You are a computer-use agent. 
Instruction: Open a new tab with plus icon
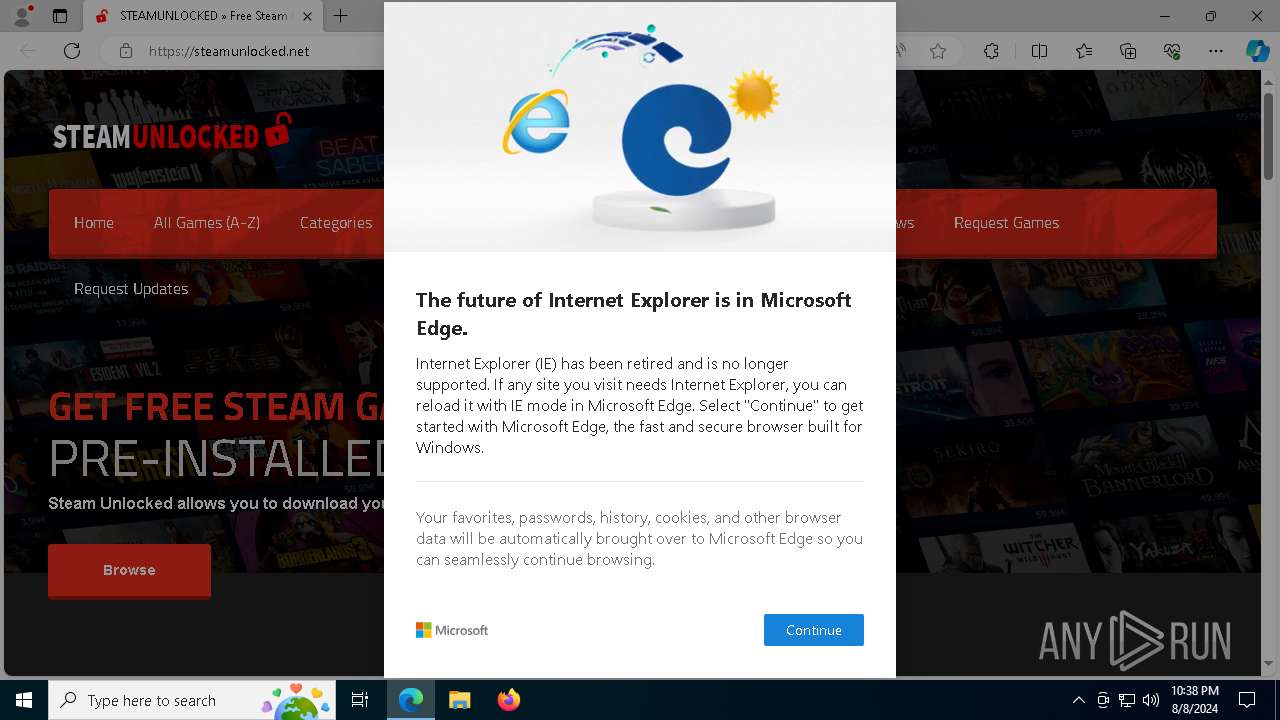(x=340, y=16)
